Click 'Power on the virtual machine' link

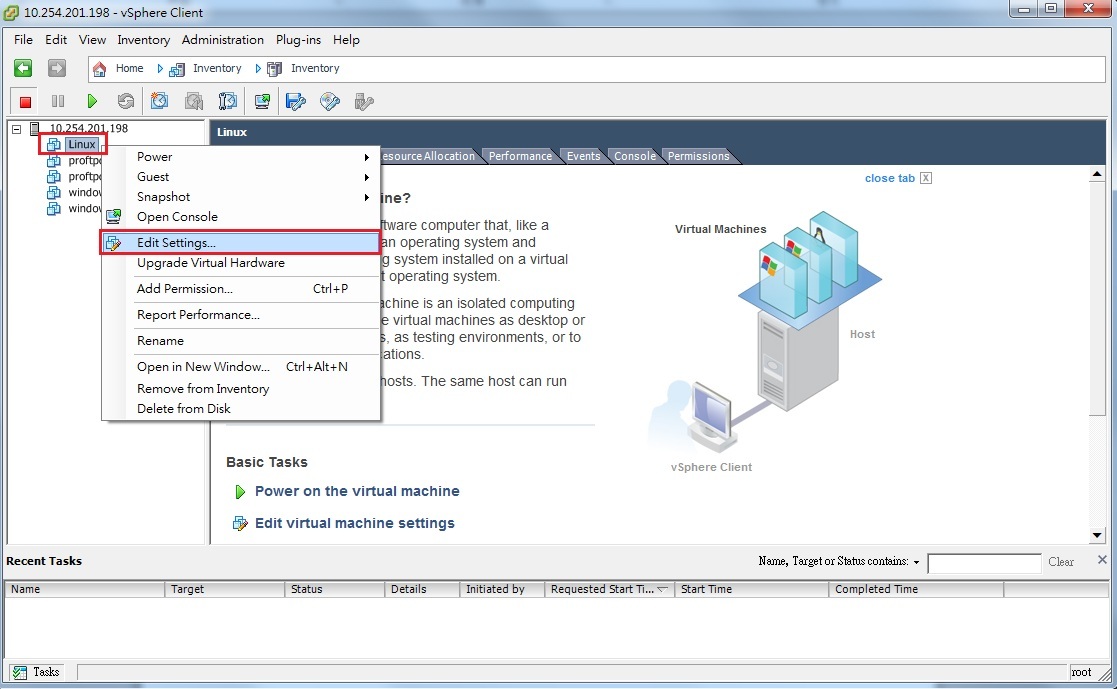click(x=357, y=491)
